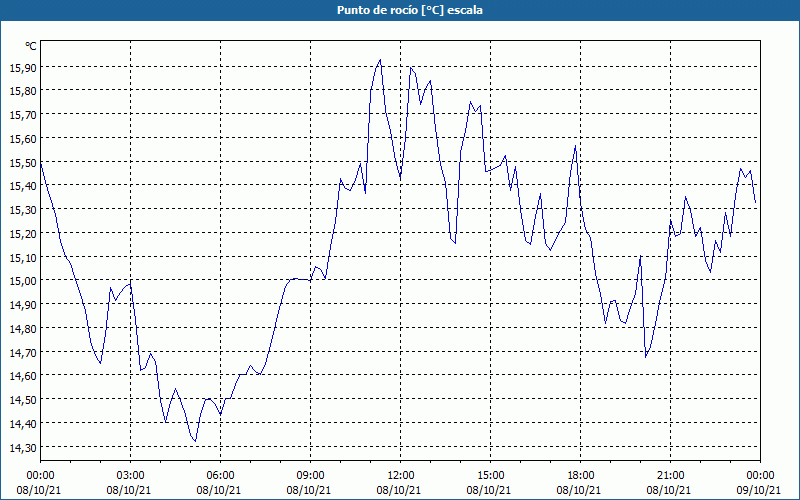
Task: Click the 14,40 y-axis value
Action: tap(22, 423)
